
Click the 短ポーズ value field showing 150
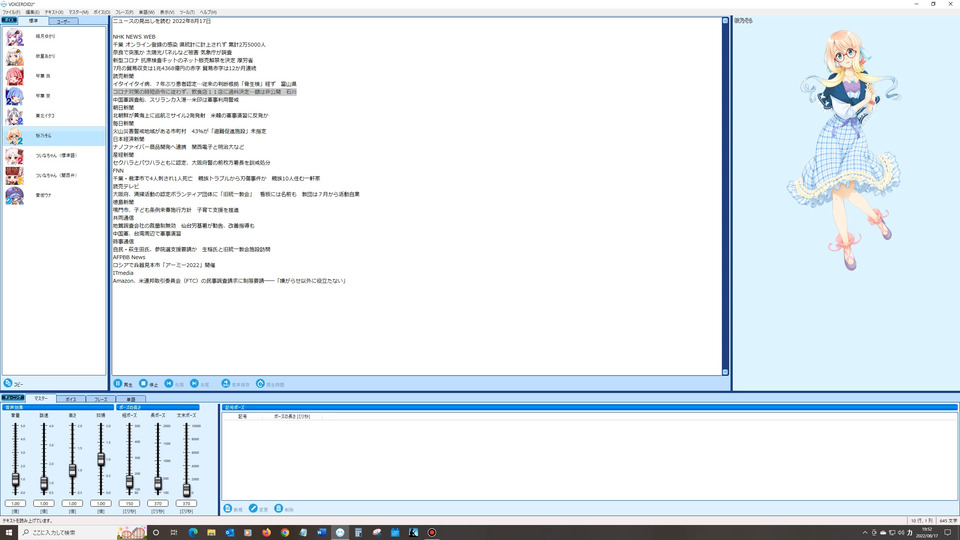pos(129,503)
